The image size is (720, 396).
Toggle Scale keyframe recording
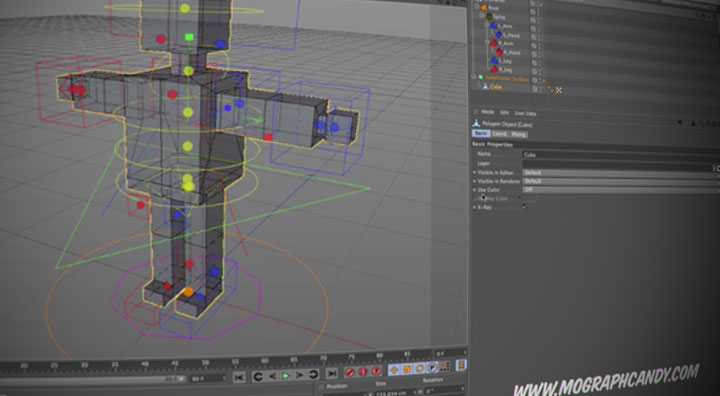(407, 368)
